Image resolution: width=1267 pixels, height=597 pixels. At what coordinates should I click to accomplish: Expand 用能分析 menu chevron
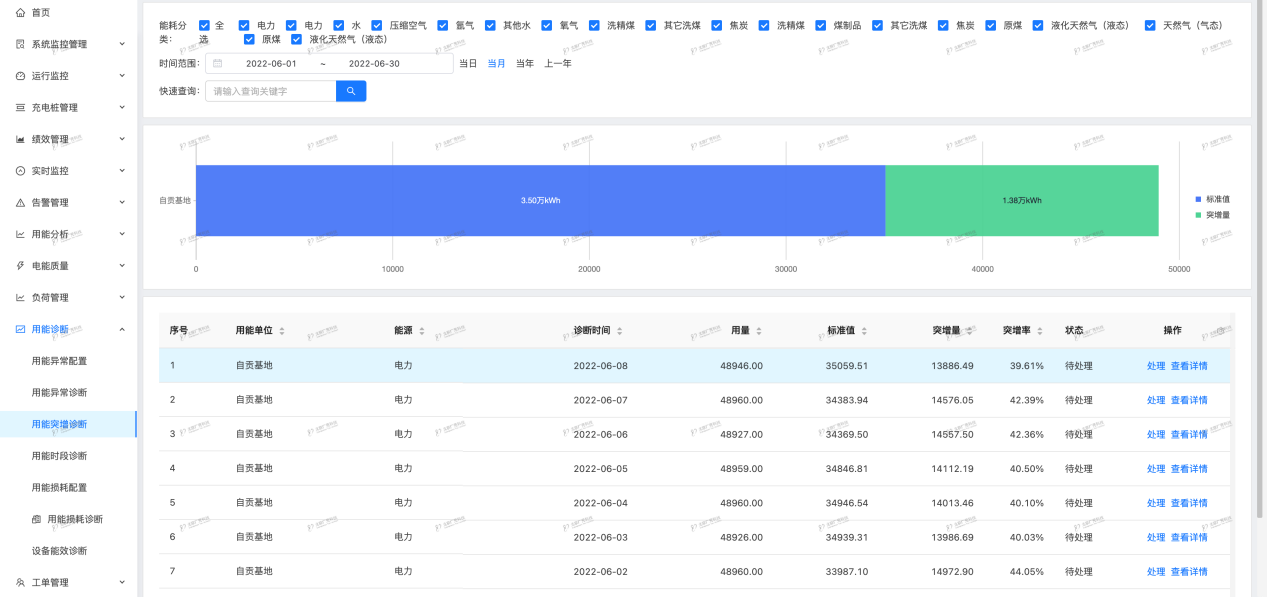coord(122,234)
